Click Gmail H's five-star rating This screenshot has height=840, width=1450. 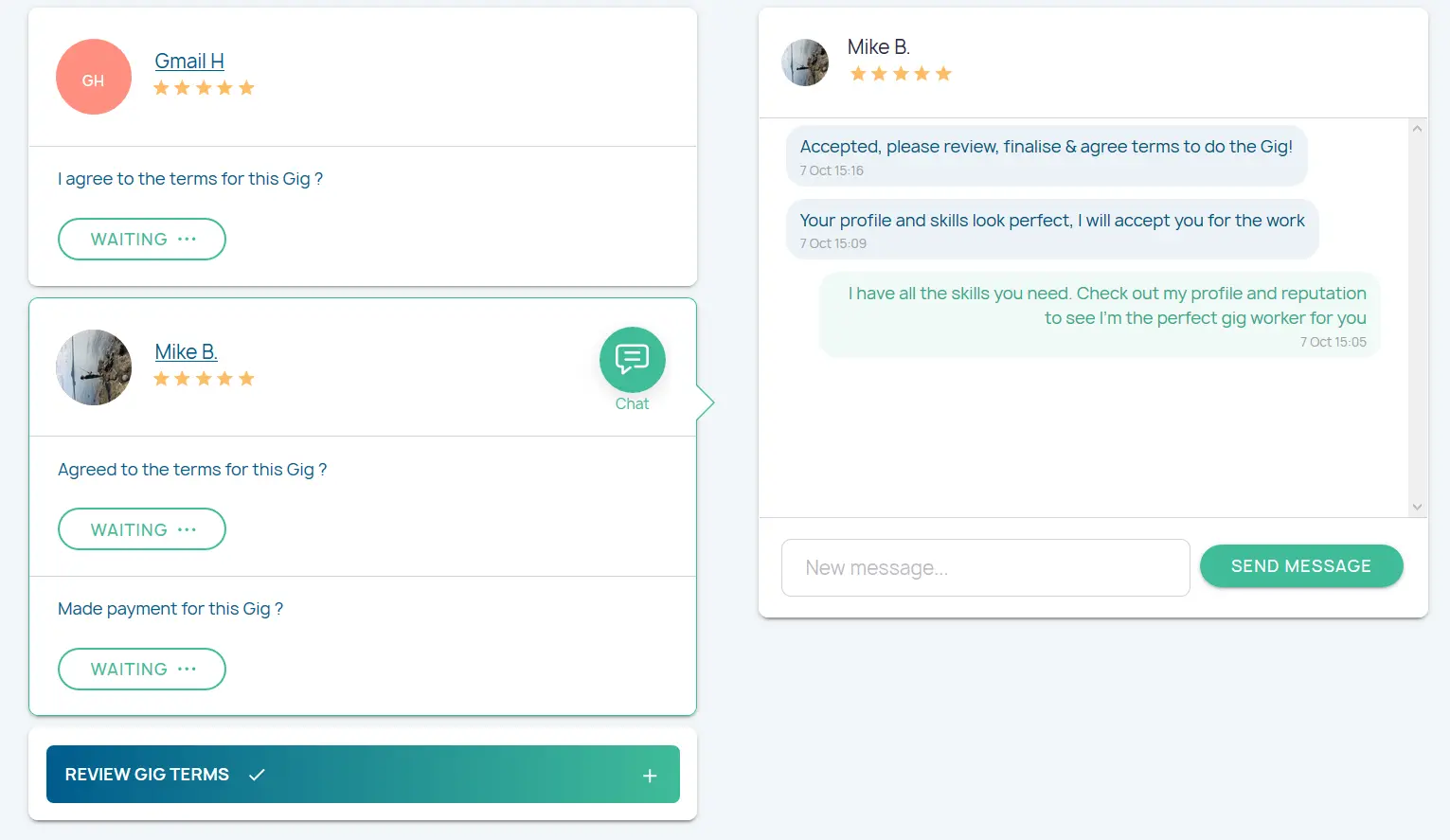204,88
